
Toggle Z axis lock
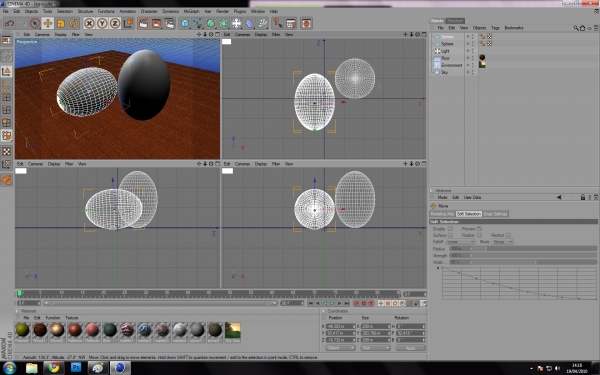tap(115, 23)
